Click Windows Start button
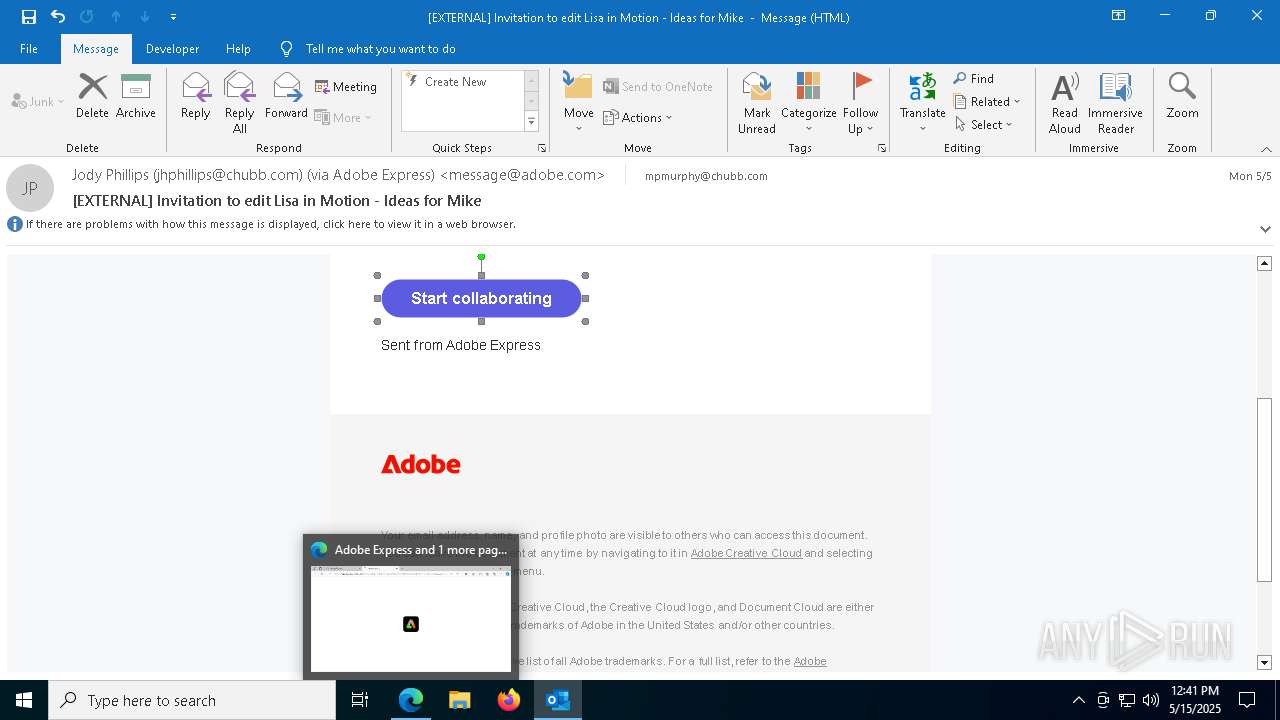Screen dimensions: 1280x720 [x=24, y=700]
